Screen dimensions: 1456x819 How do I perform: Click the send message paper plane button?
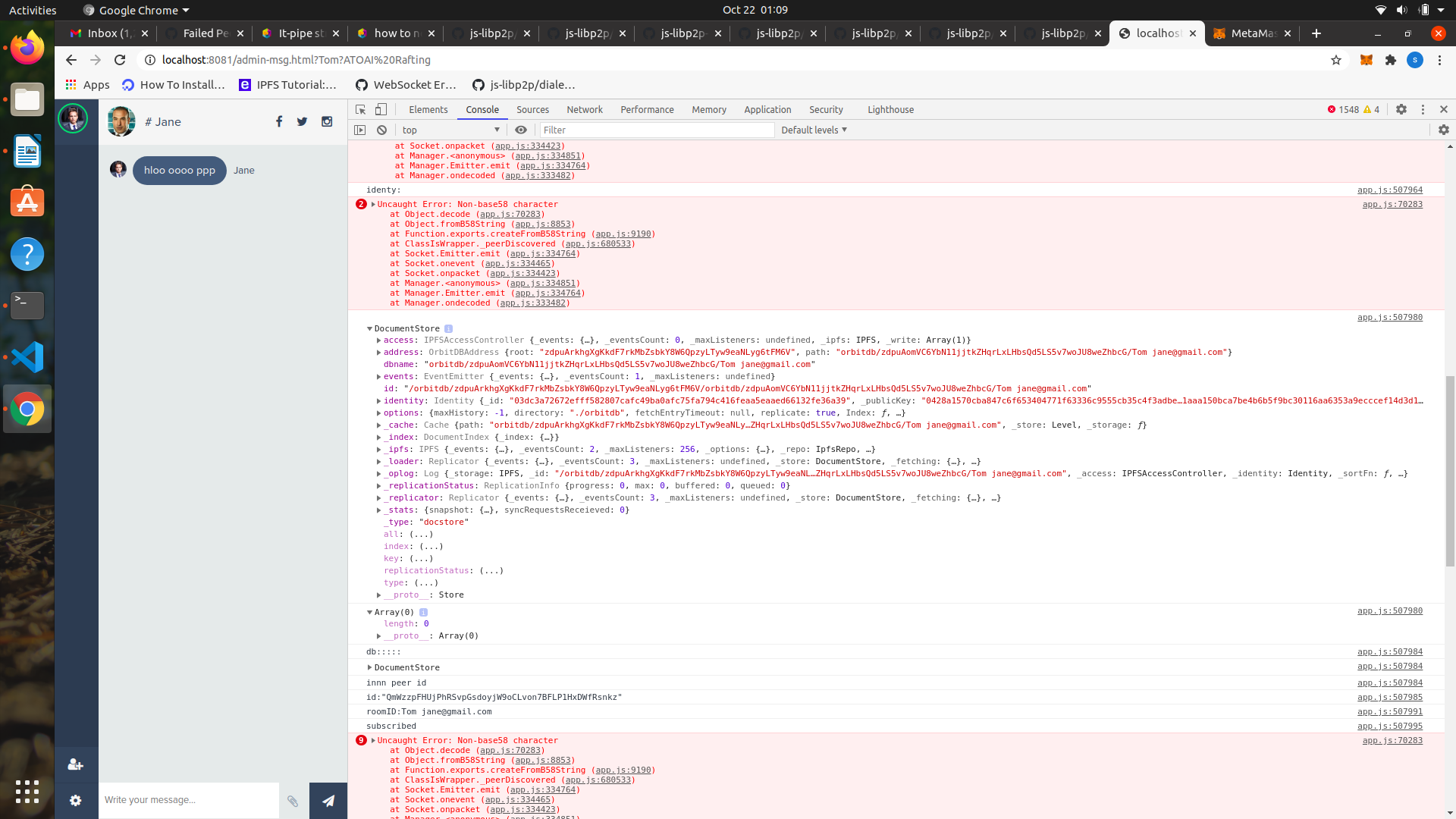click(x=328, y=800)
